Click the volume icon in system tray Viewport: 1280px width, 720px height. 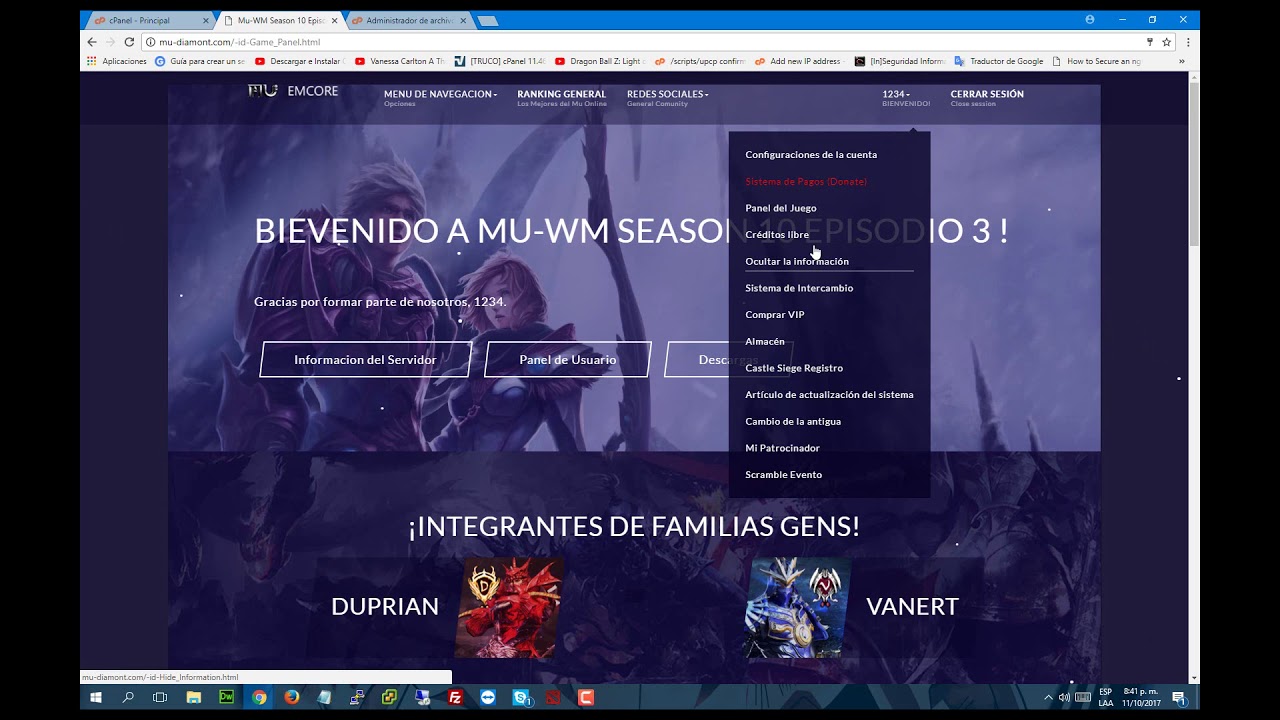click(1064, 697)
